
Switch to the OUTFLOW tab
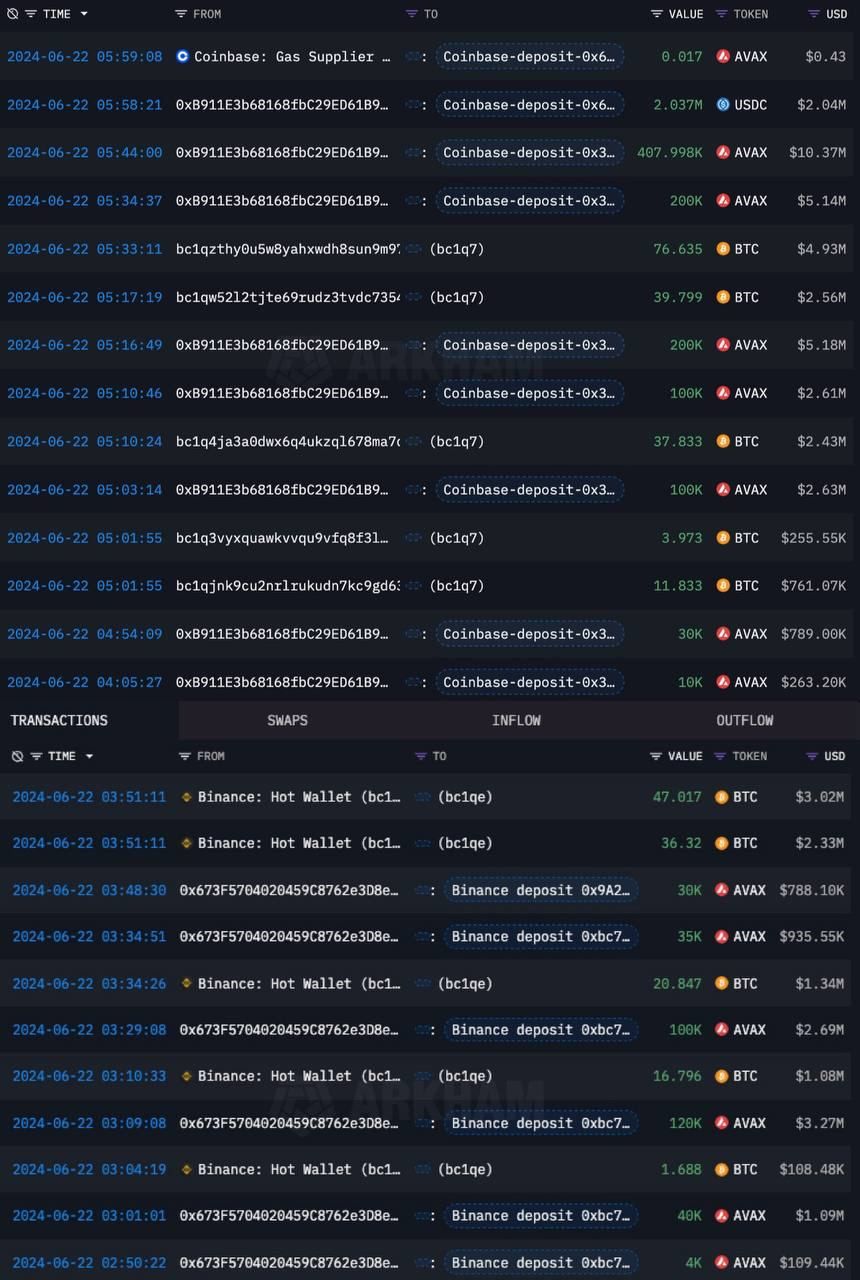click(745, 720)
